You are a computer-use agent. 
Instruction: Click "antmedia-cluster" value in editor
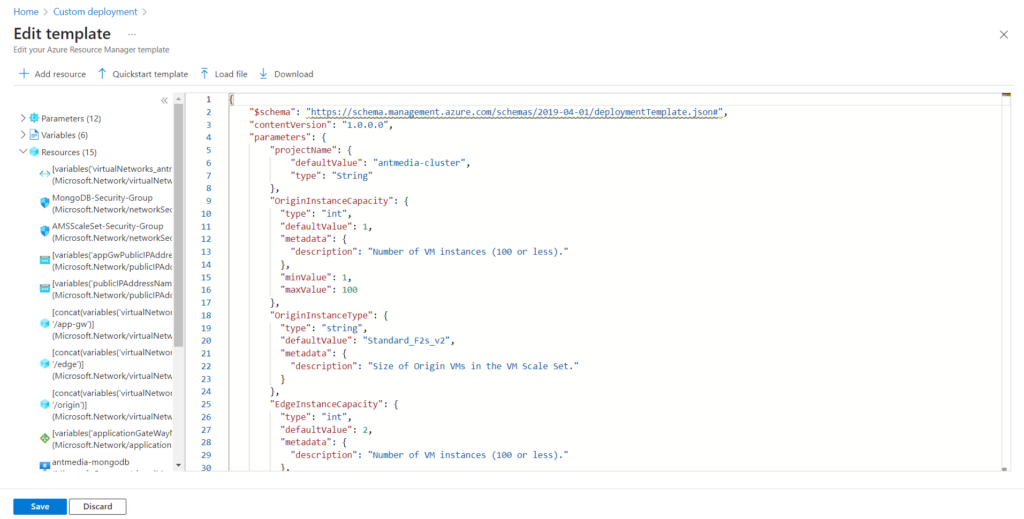(421, 163)
